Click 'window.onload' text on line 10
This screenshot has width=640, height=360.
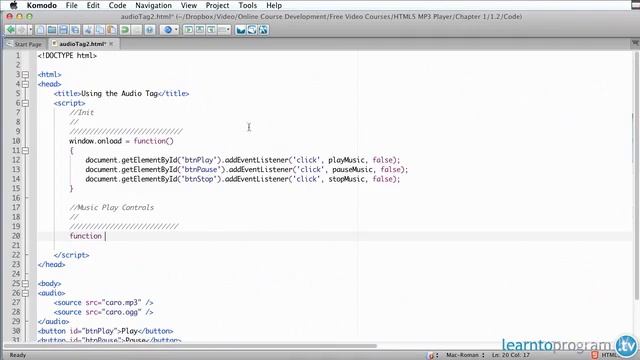(x=95, y=141)
